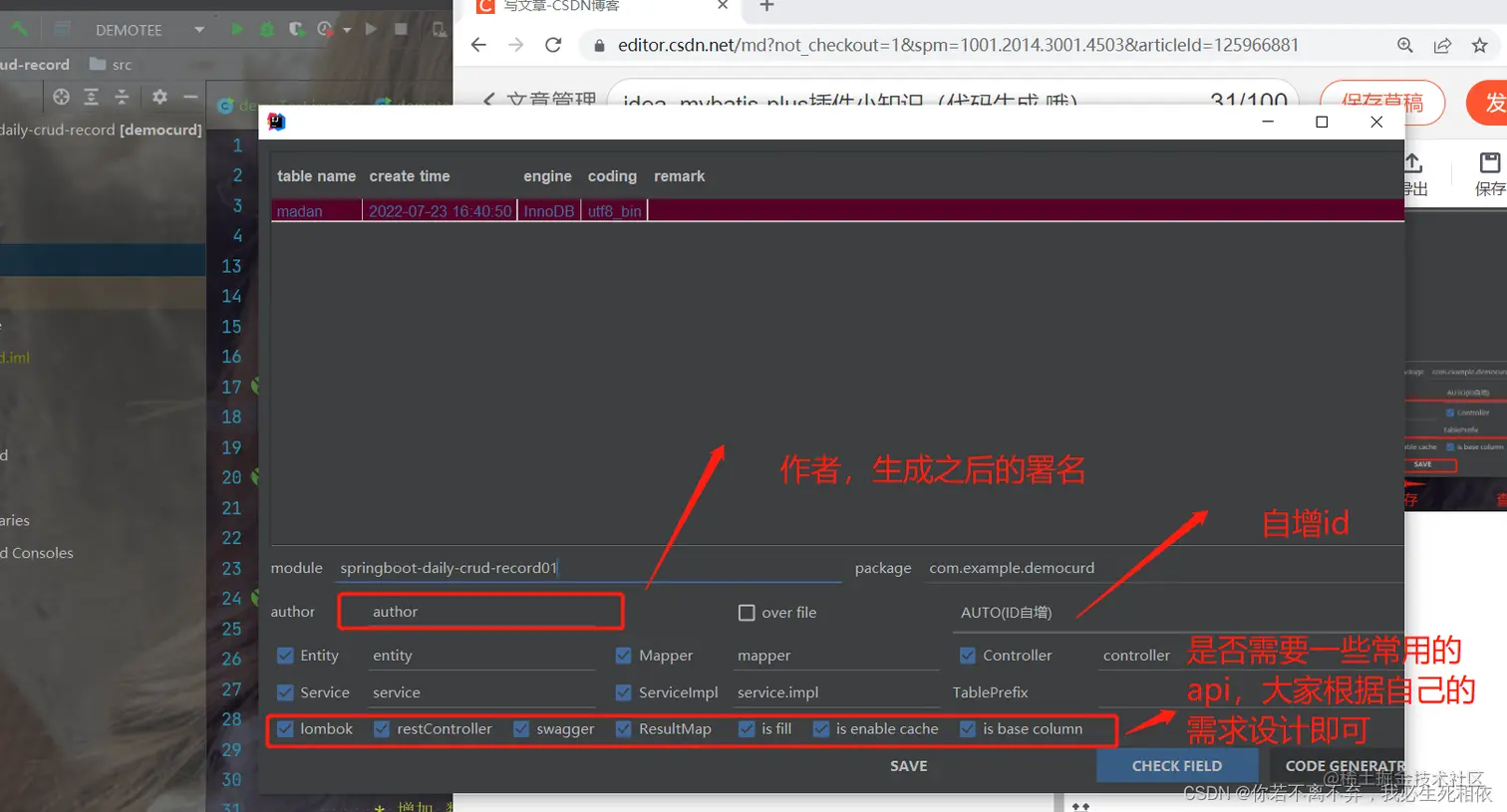The width and height of the screenshot is (1507, 812).
Task: Bookmark the page with the star icon
Action: tap(1481, 45)
